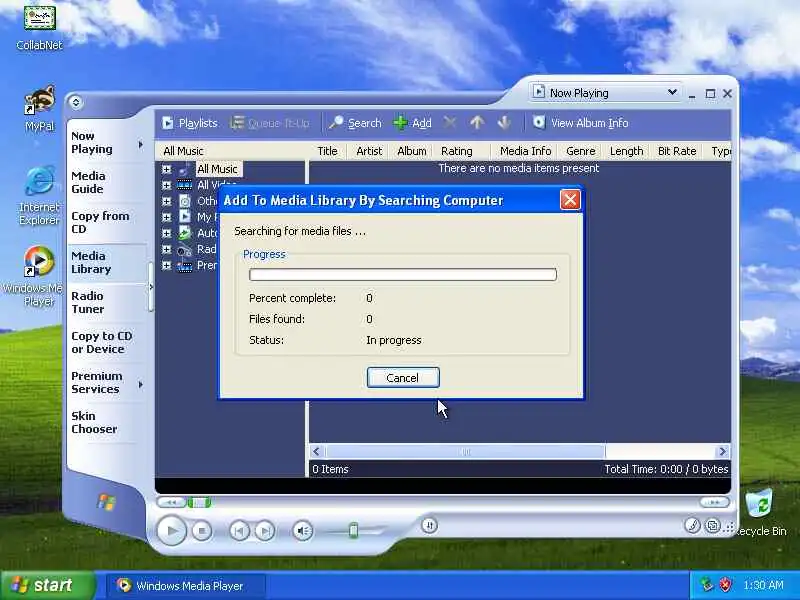Click Search in the toolbar
The width and height of the screenshot is (800, 600).
pyautogui.click(x=355, y=123)
